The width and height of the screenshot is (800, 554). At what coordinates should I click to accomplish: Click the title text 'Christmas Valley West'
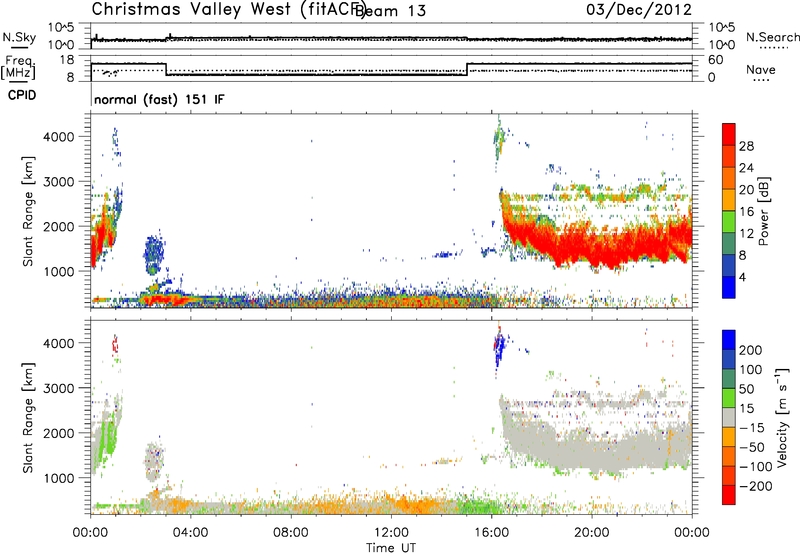tap(191, 9)
